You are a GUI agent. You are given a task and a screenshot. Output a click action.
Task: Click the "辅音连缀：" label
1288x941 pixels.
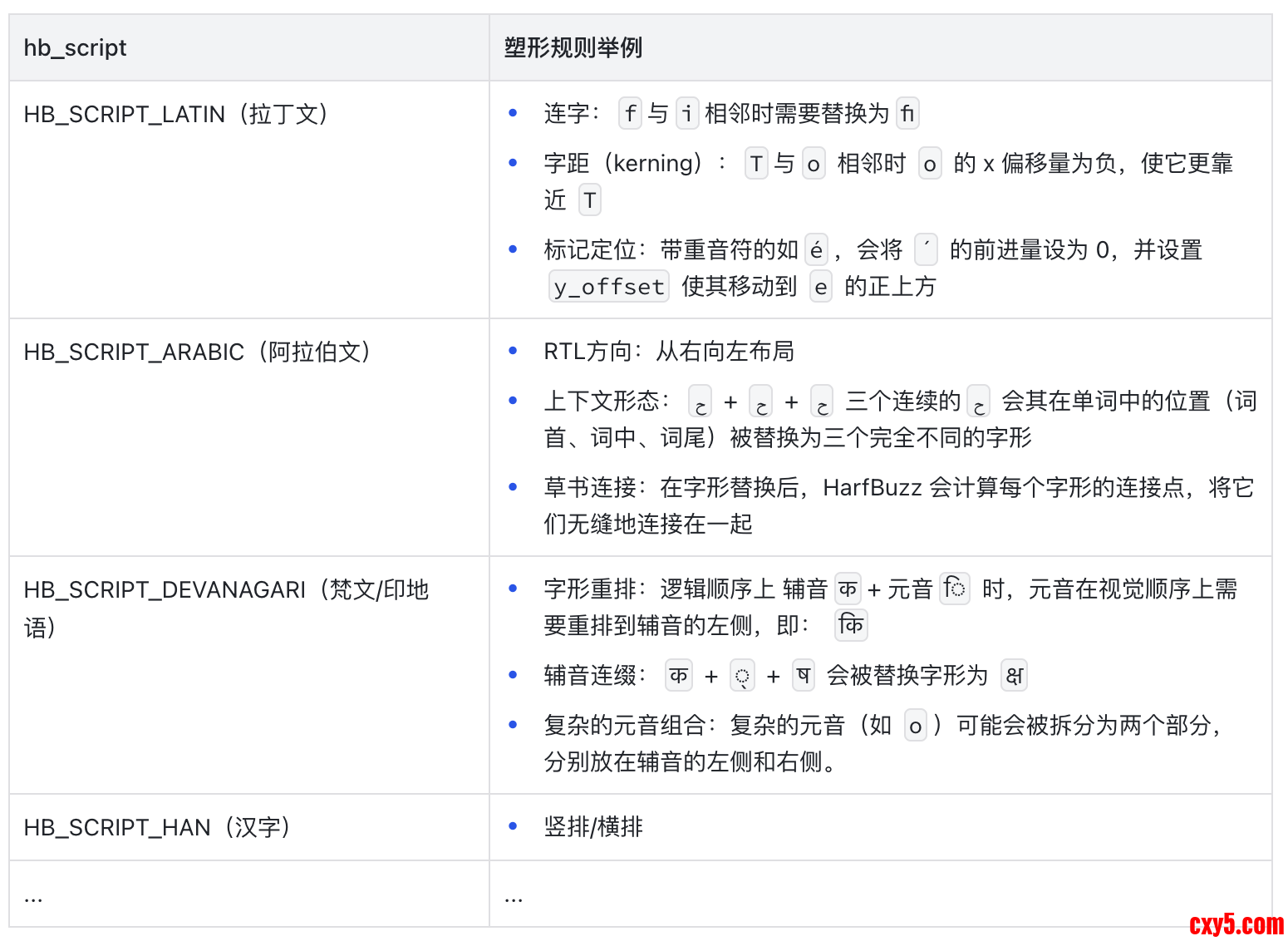(596, 675)
